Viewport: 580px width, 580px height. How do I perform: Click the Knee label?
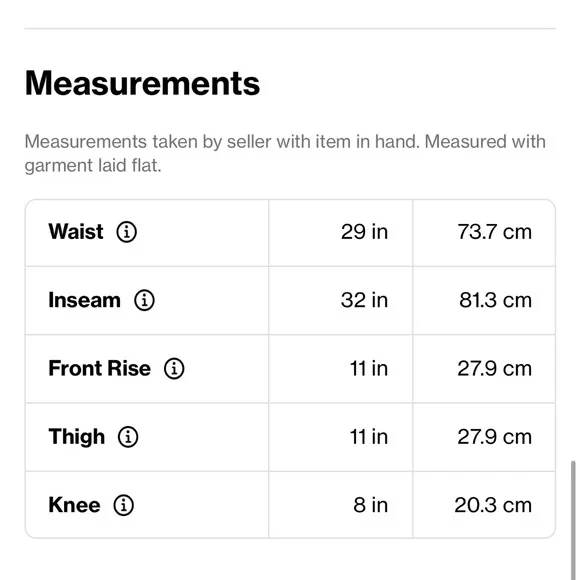click(x=74, y=505)
